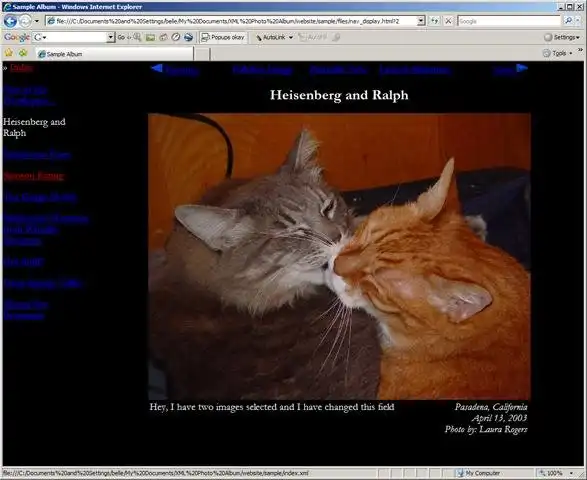Image resolution: width=587 pixels, height=480 pixels.
Task: Click Heisenberg and Ralph in sidebar
Action: pos(34,127)
